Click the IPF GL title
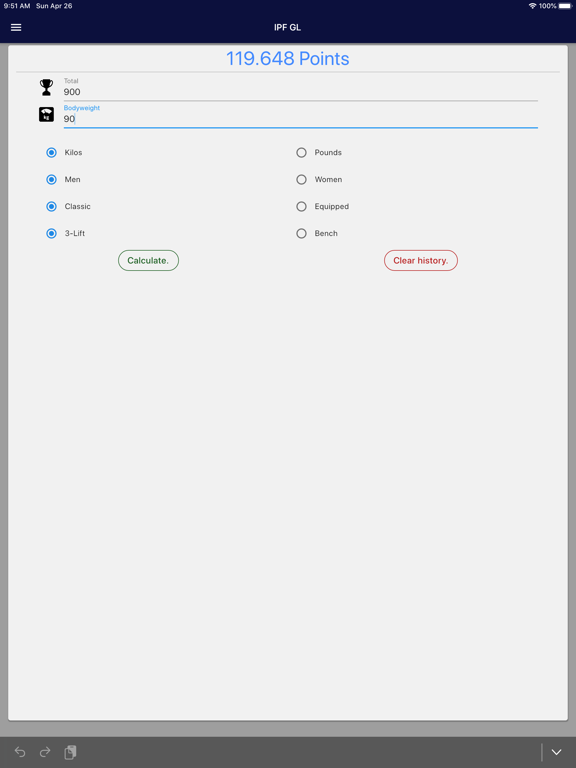The width and height of the screenshot is (576, 768). click(288, 27)
